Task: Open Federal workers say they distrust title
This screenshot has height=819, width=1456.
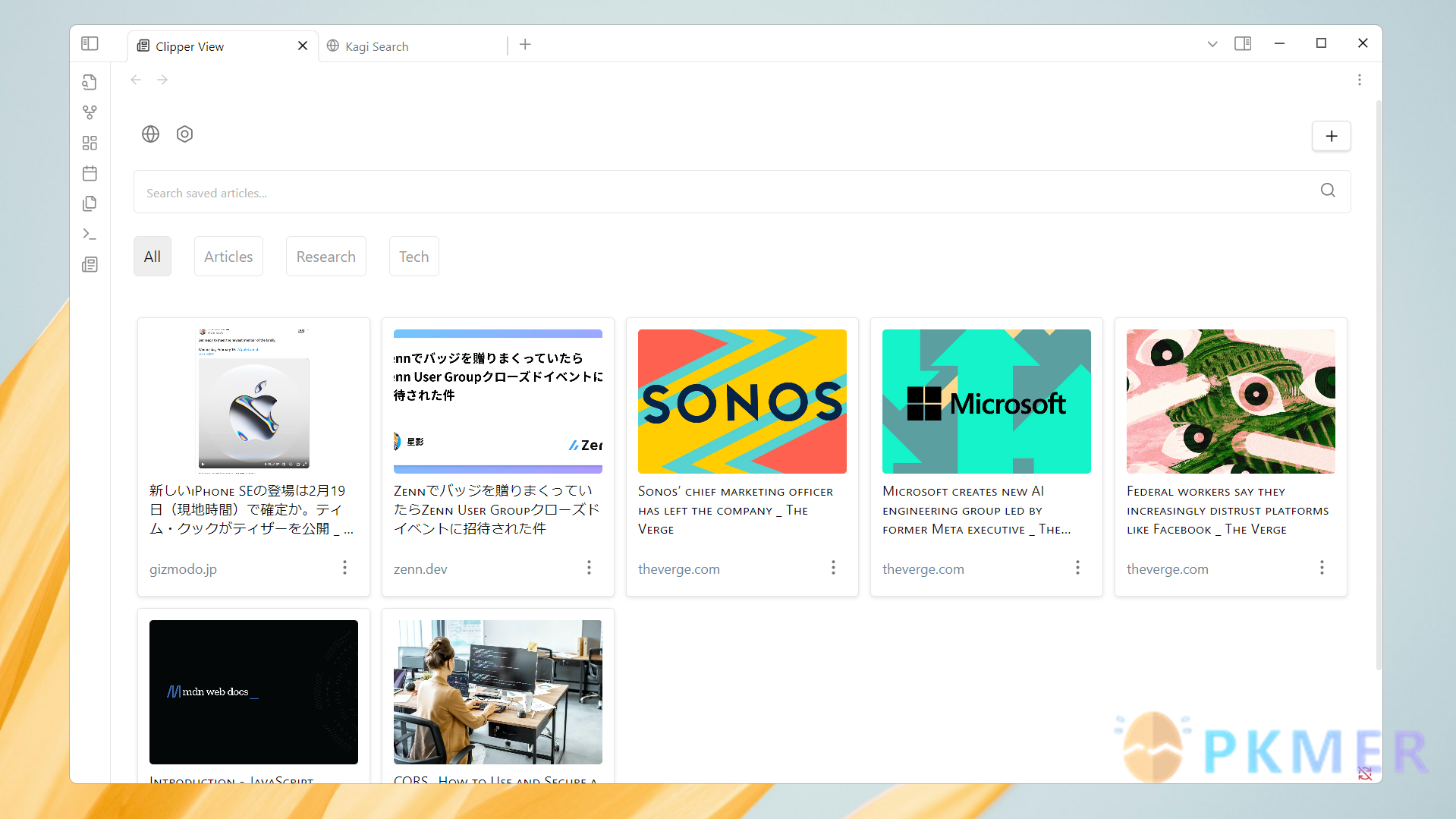Action: [x=1228, y=511]
